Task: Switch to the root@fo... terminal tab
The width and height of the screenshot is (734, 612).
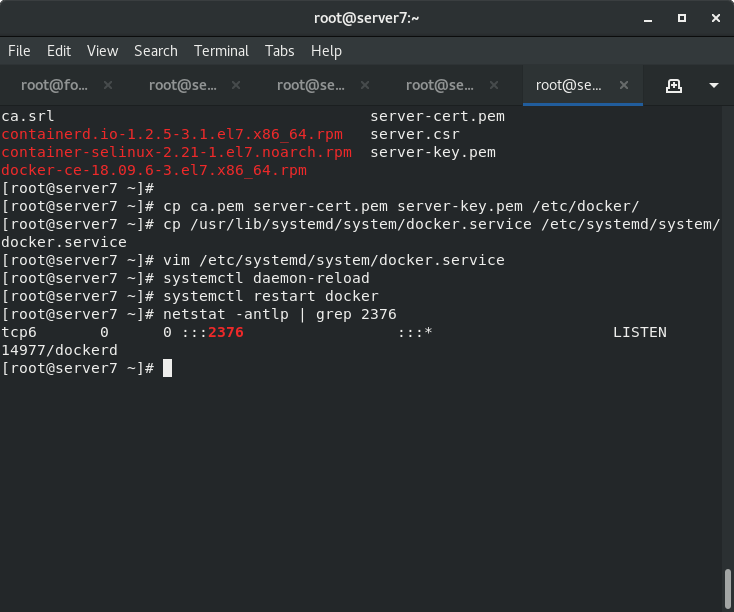Action: (54, 85)
